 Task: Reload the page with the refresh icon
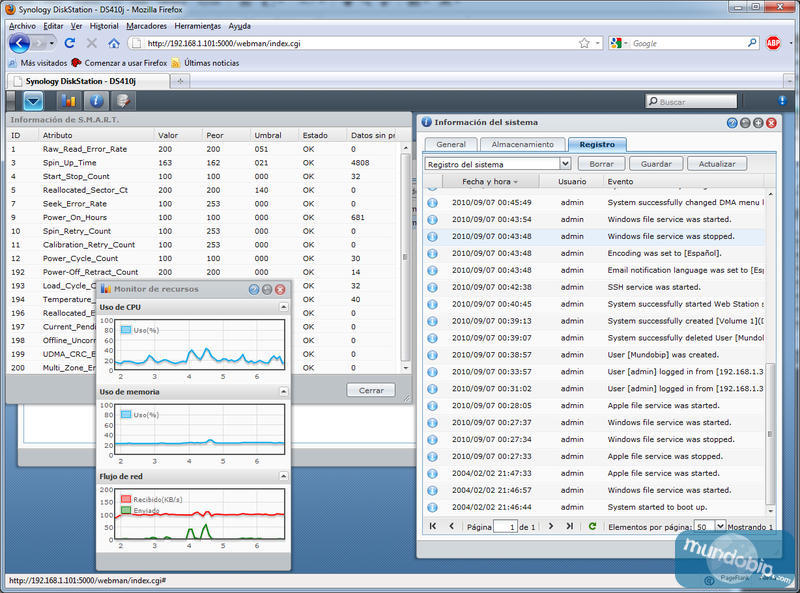[70, 43]
